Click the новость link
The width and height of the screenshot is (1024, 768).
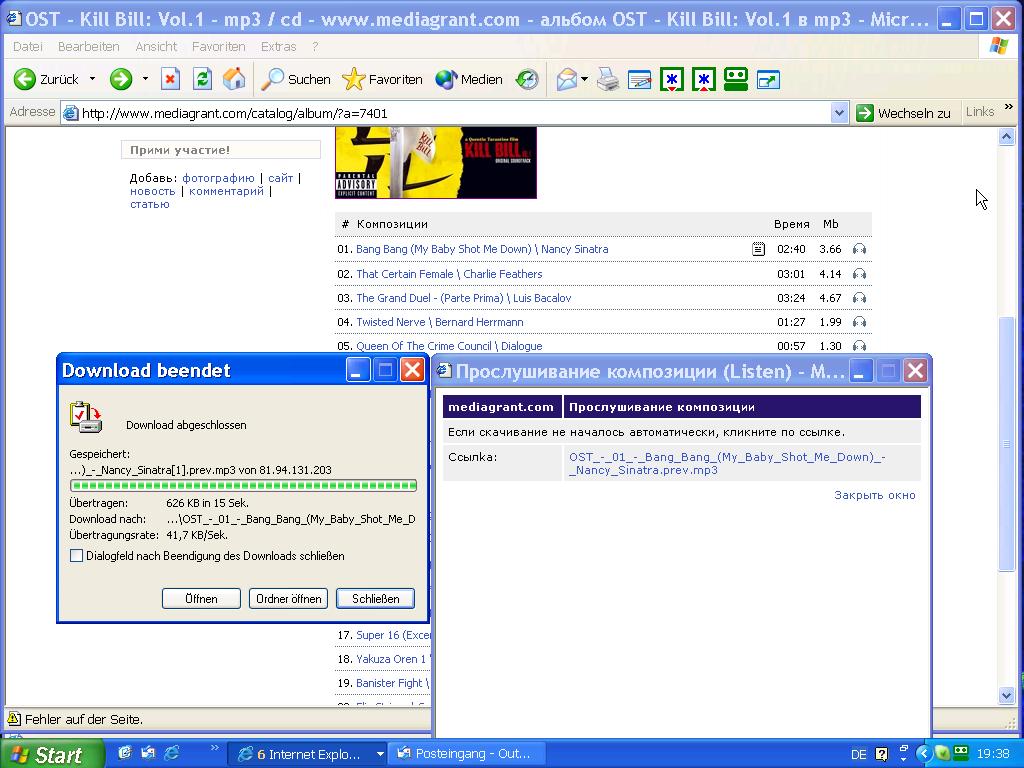[153, 191]
